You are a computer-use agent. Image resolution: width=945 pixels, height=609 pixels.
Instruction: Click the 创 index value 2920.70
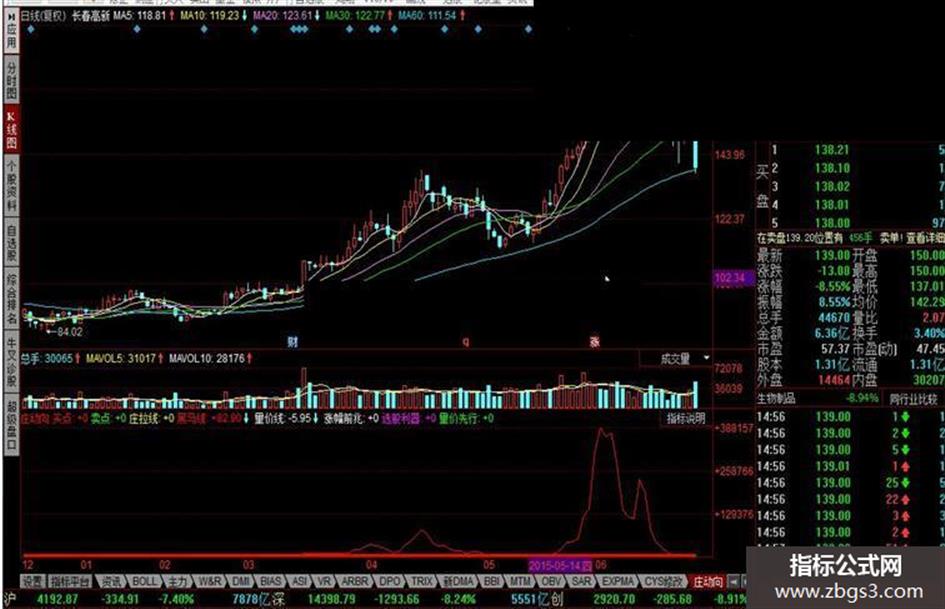[614, 600]
